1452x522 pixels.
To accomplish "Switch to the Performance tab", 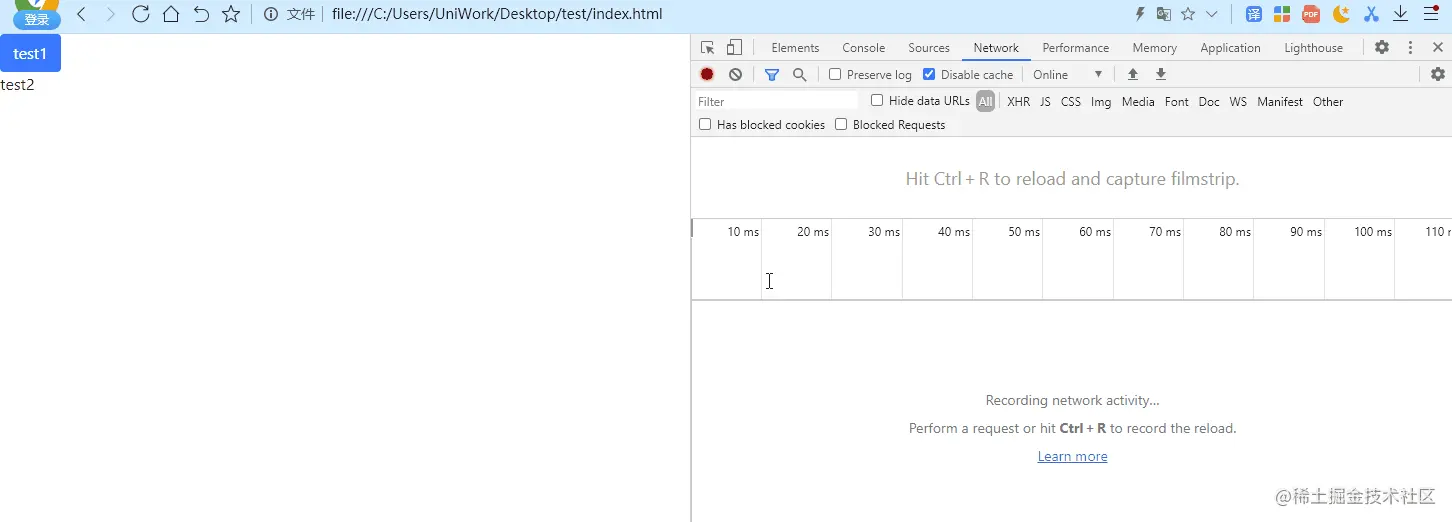I will click(1076, 47).
